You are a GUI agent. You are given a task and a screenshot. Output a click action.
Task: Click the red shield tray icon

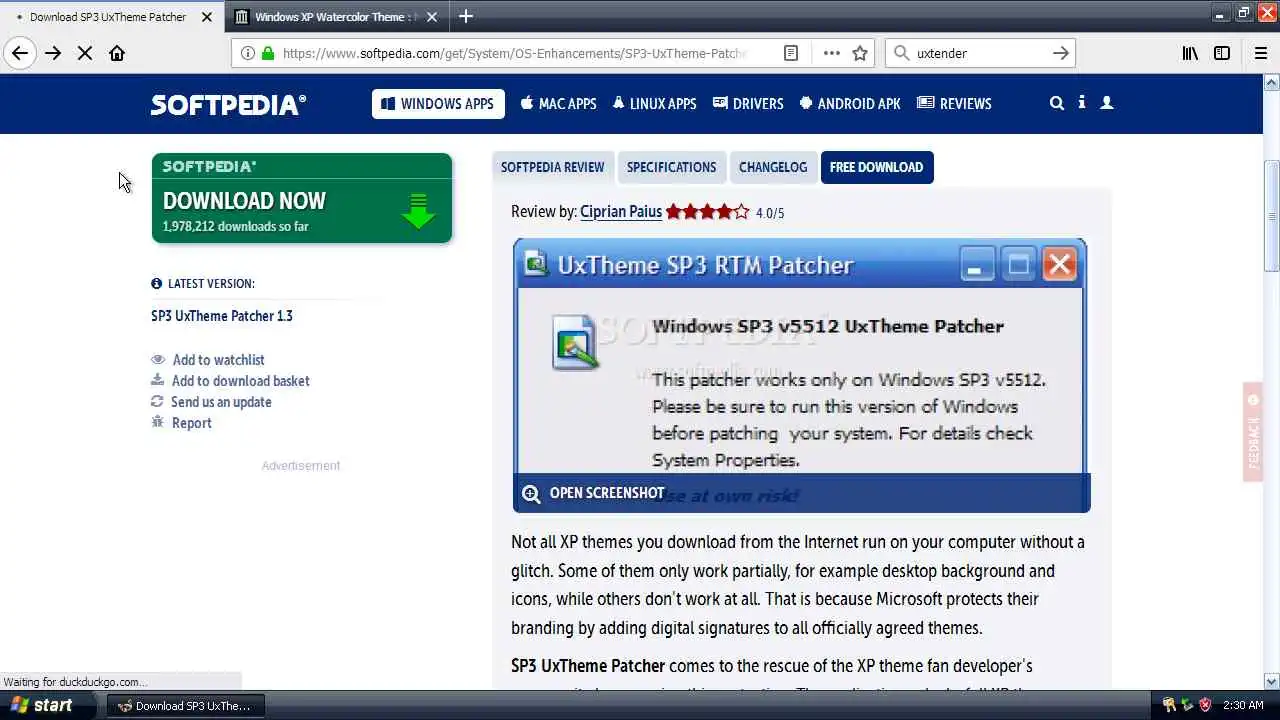pos(1206,705)
